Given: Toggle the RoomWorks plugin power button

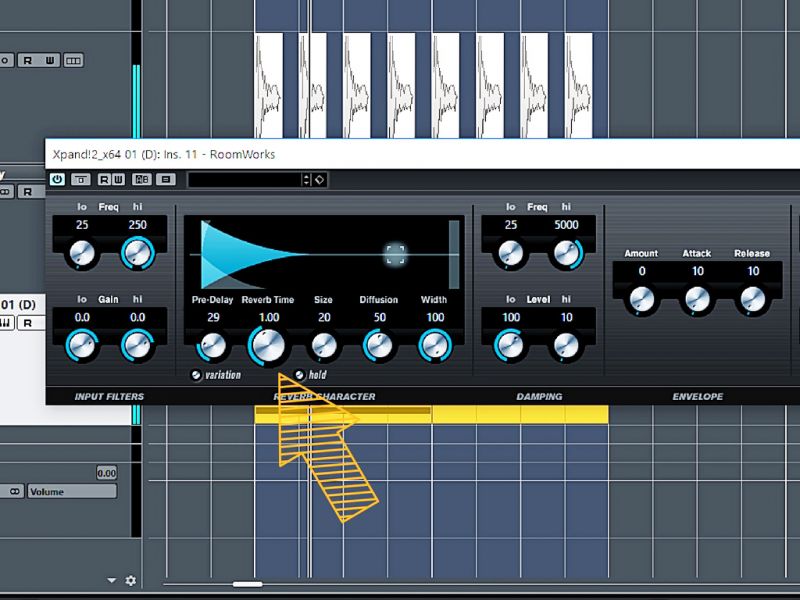Looking at the screenshot, I should (x=57, y=179).
